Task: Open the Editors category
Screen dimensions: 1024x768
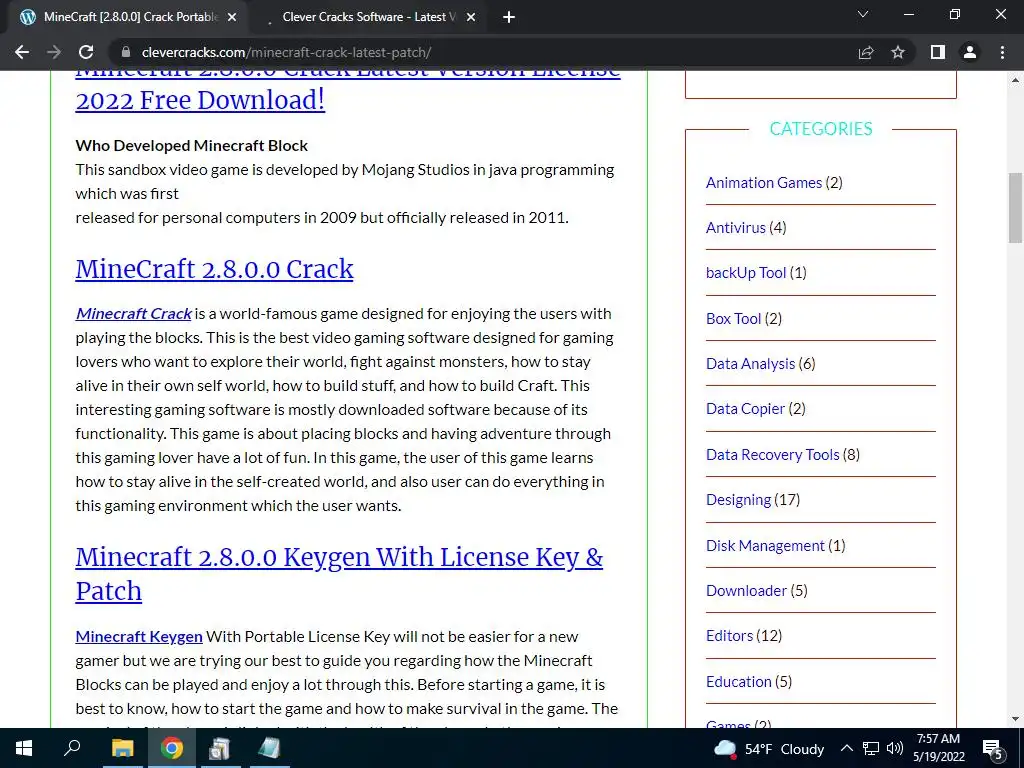Action: (x=729, y=635)
